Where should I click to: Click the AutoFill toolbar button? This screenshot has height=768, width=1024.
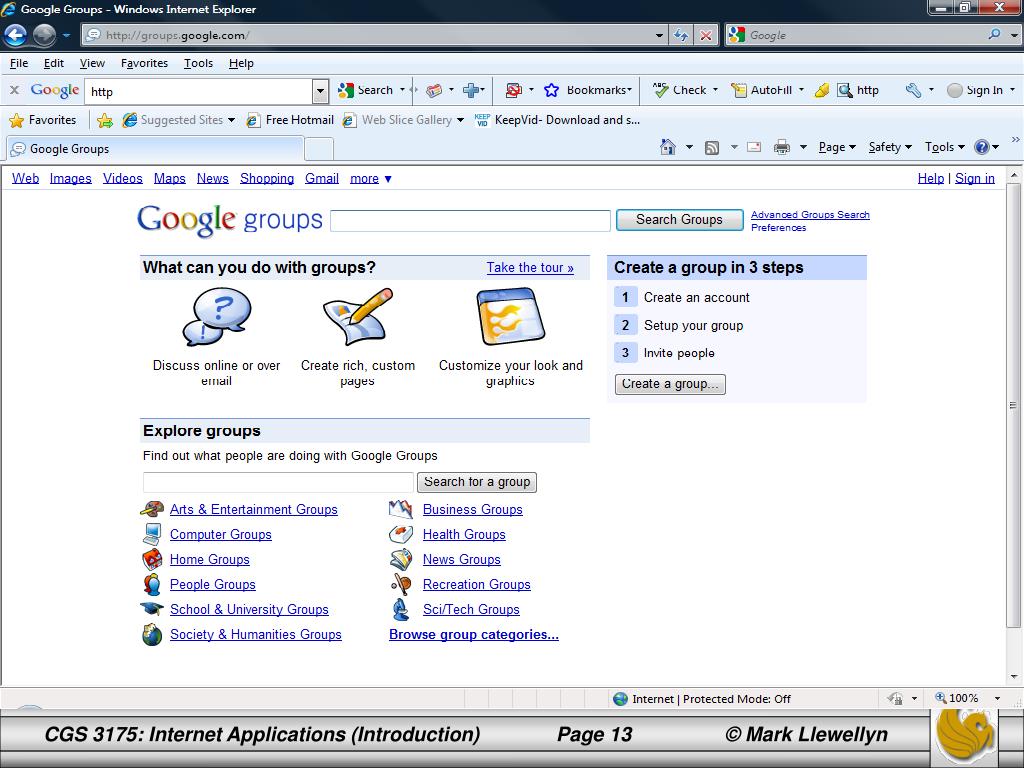coord(761,90)
